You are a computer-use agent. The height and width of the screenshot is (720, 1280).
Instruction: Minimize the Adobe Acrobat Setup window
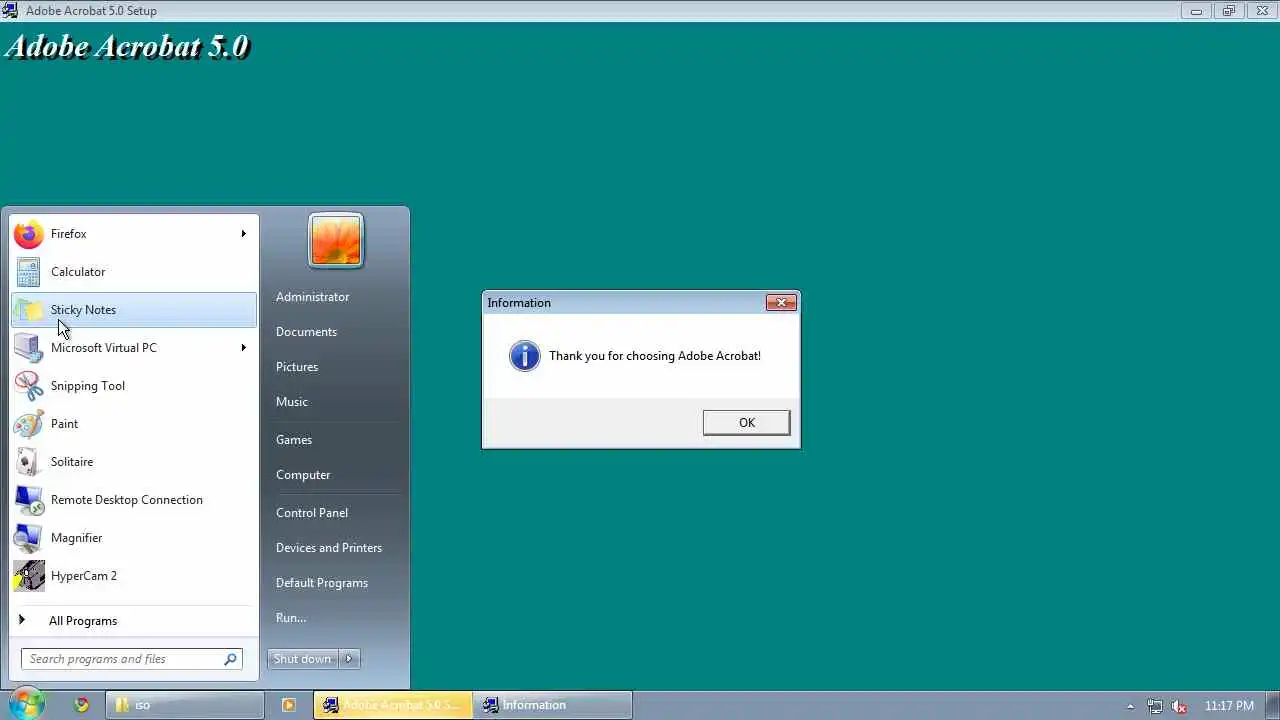pos(1196,11)
